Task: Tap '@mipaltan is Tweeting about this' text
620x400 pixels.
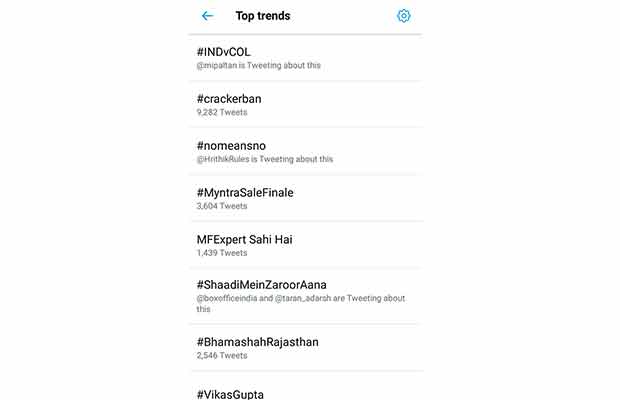Action: pyautogui.click(x=258, y=66)
